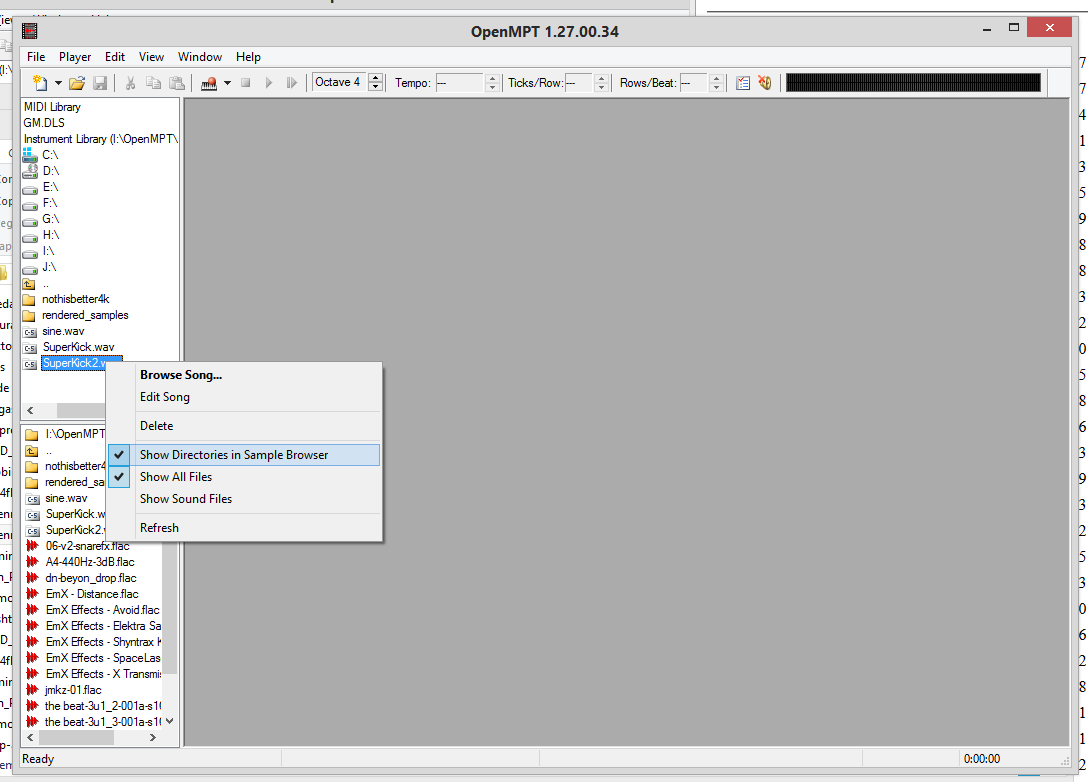This screenshot has height=782, width=1088.
Task: Click the Setup options checklist icon
Action: point(742,83)
